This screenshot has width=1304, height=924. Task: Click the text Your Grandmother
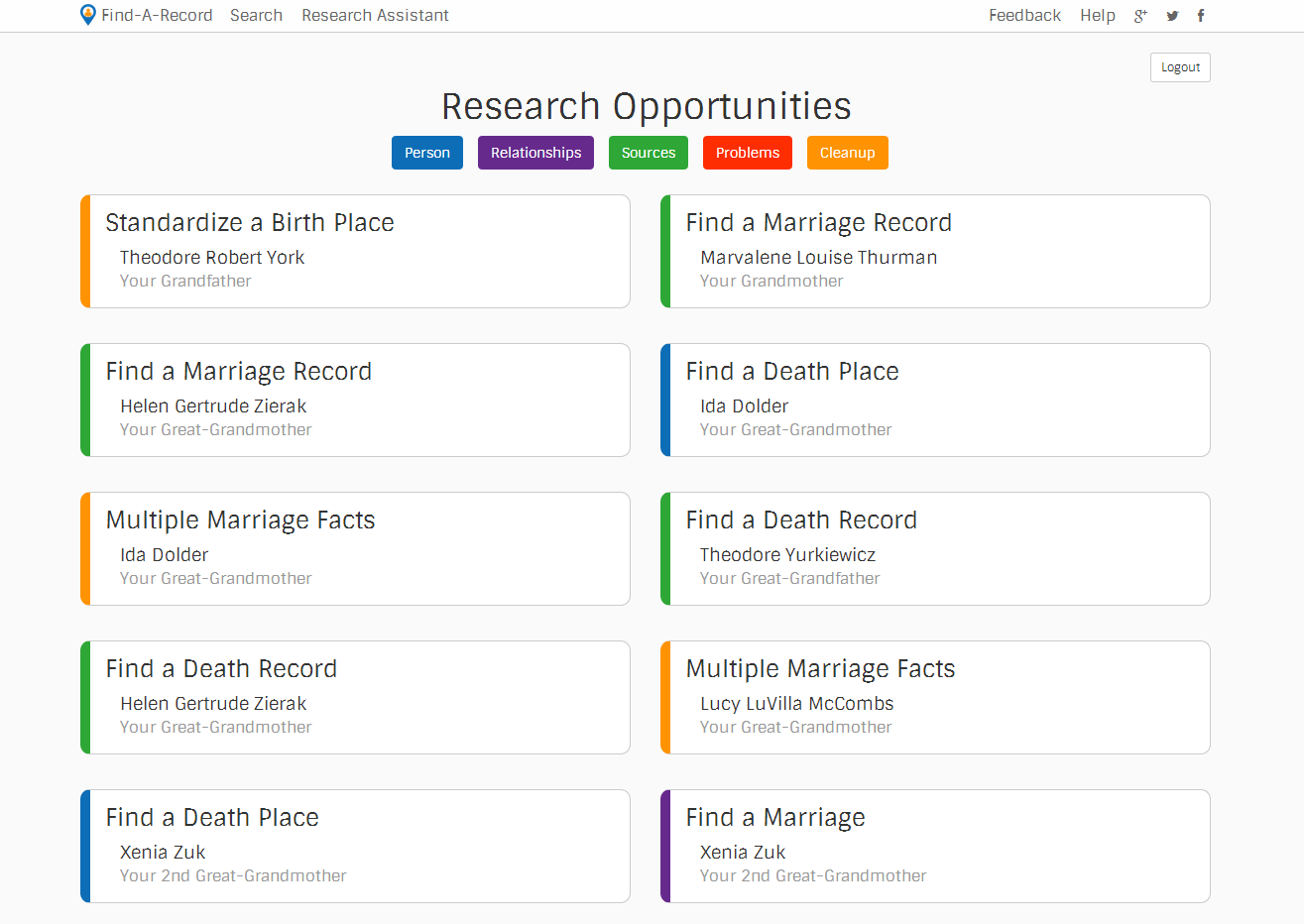click(x=771, y=281)
